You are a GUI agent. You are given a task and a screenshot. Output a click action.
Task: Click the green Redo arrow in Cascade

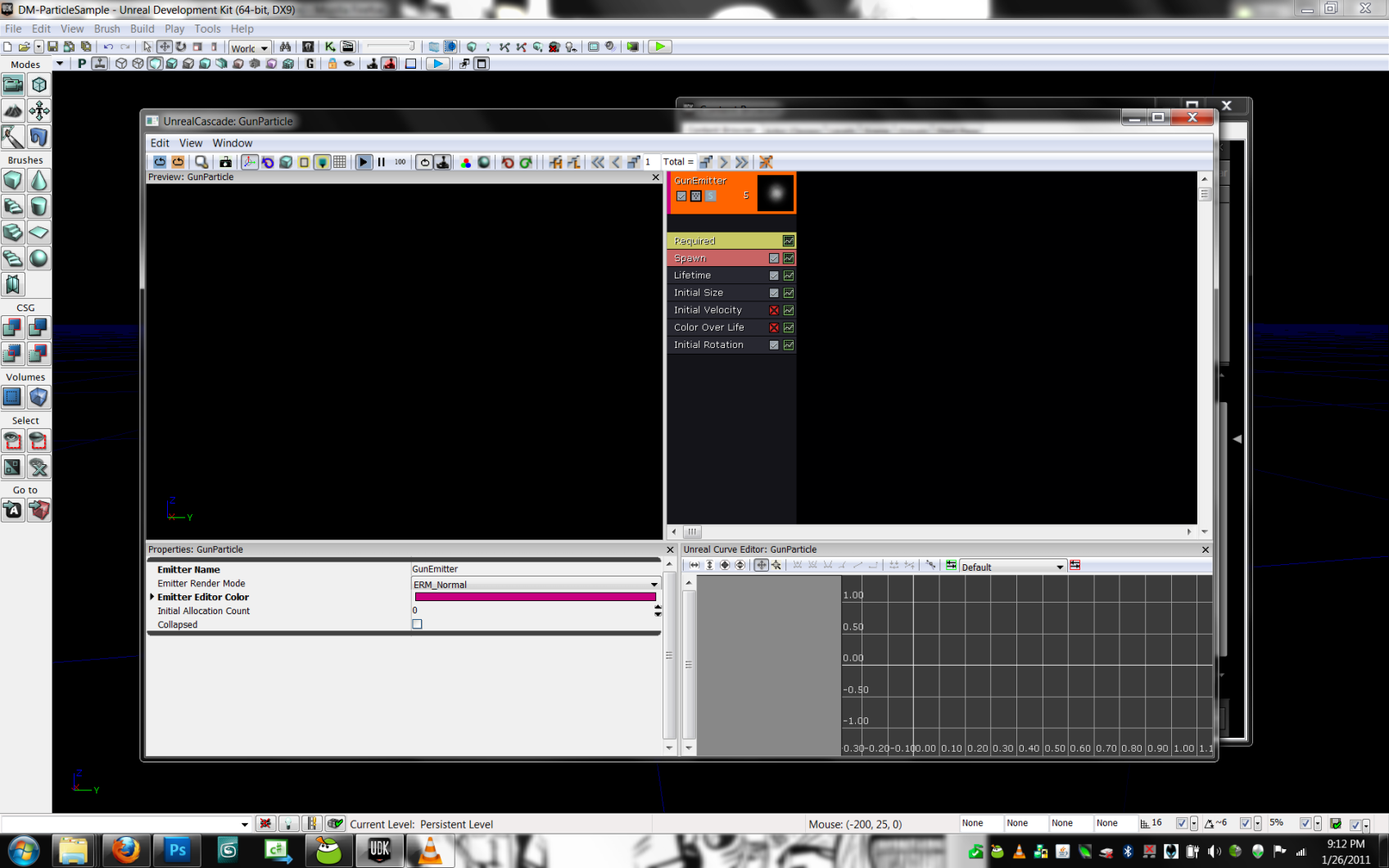click(526, 162)
